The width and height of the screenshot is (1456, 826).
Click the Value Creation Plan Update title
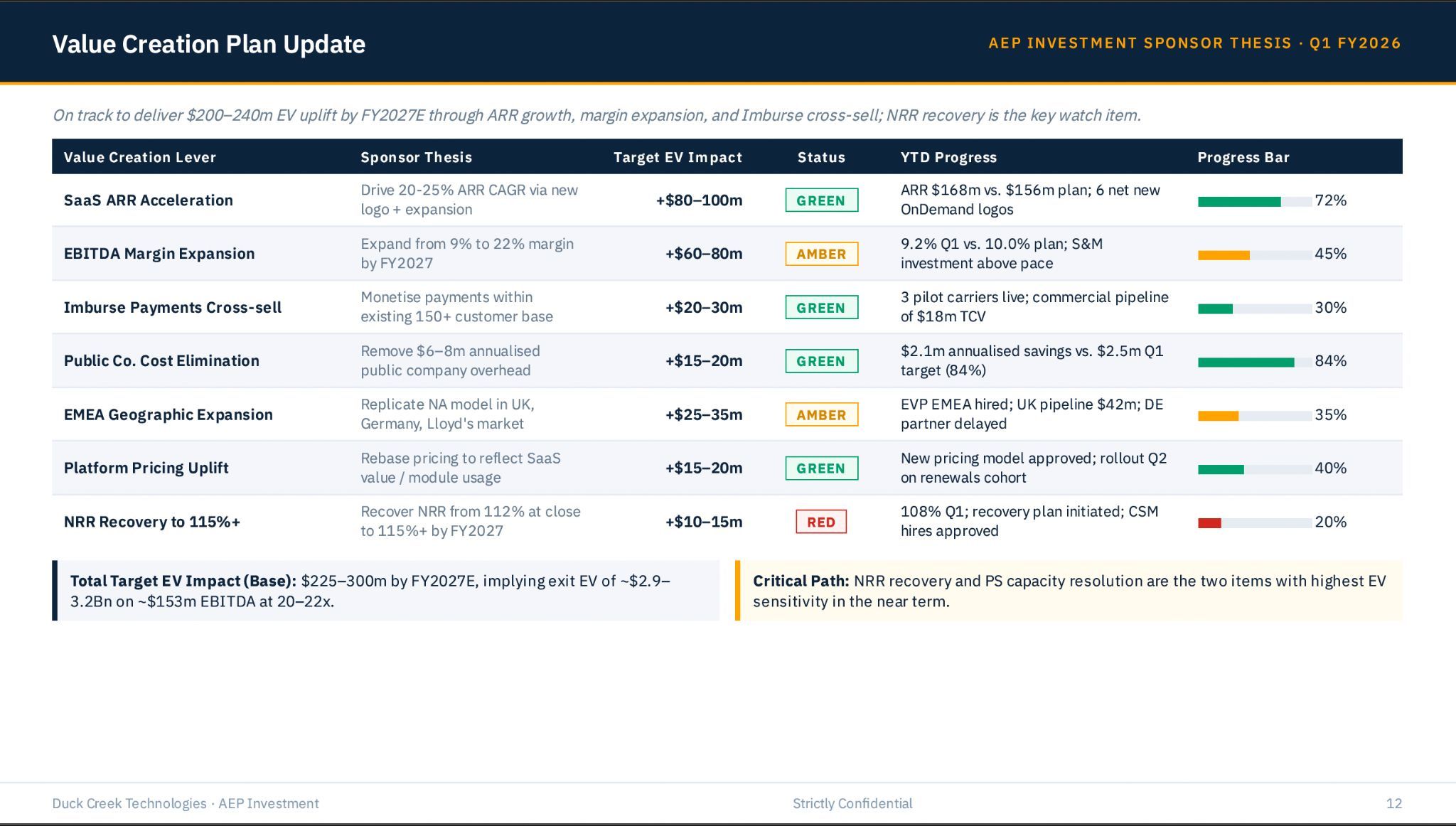point(209,44)
